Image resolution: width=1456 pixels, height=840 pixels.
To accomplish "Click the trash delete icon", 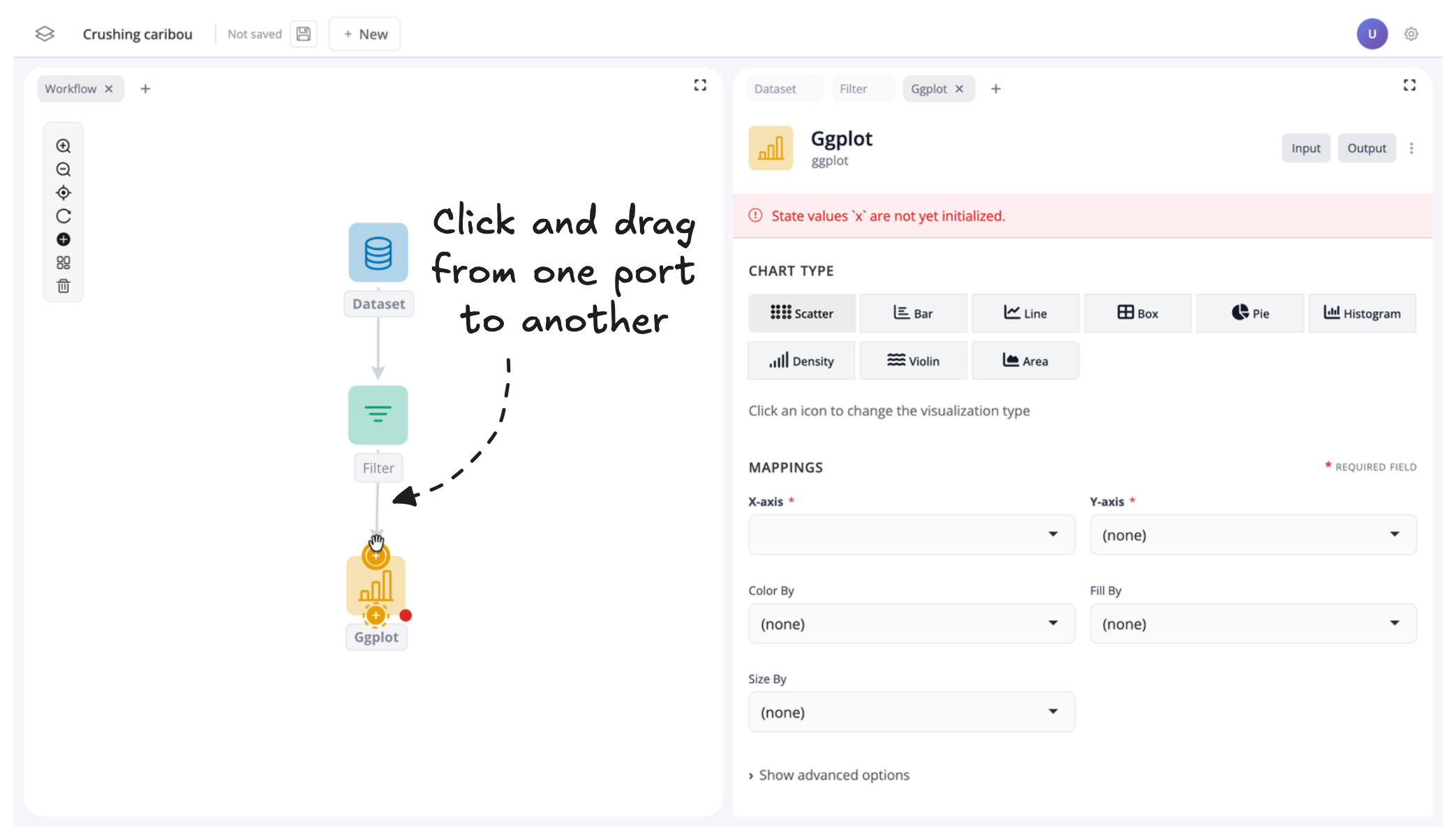I will (64, 286).
